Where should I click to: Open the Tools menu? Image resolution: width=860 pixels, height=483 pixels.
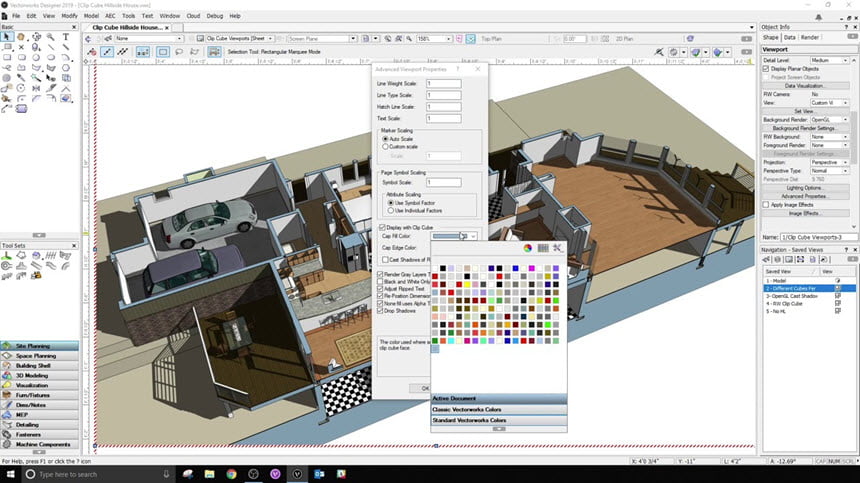coord(128,16)
